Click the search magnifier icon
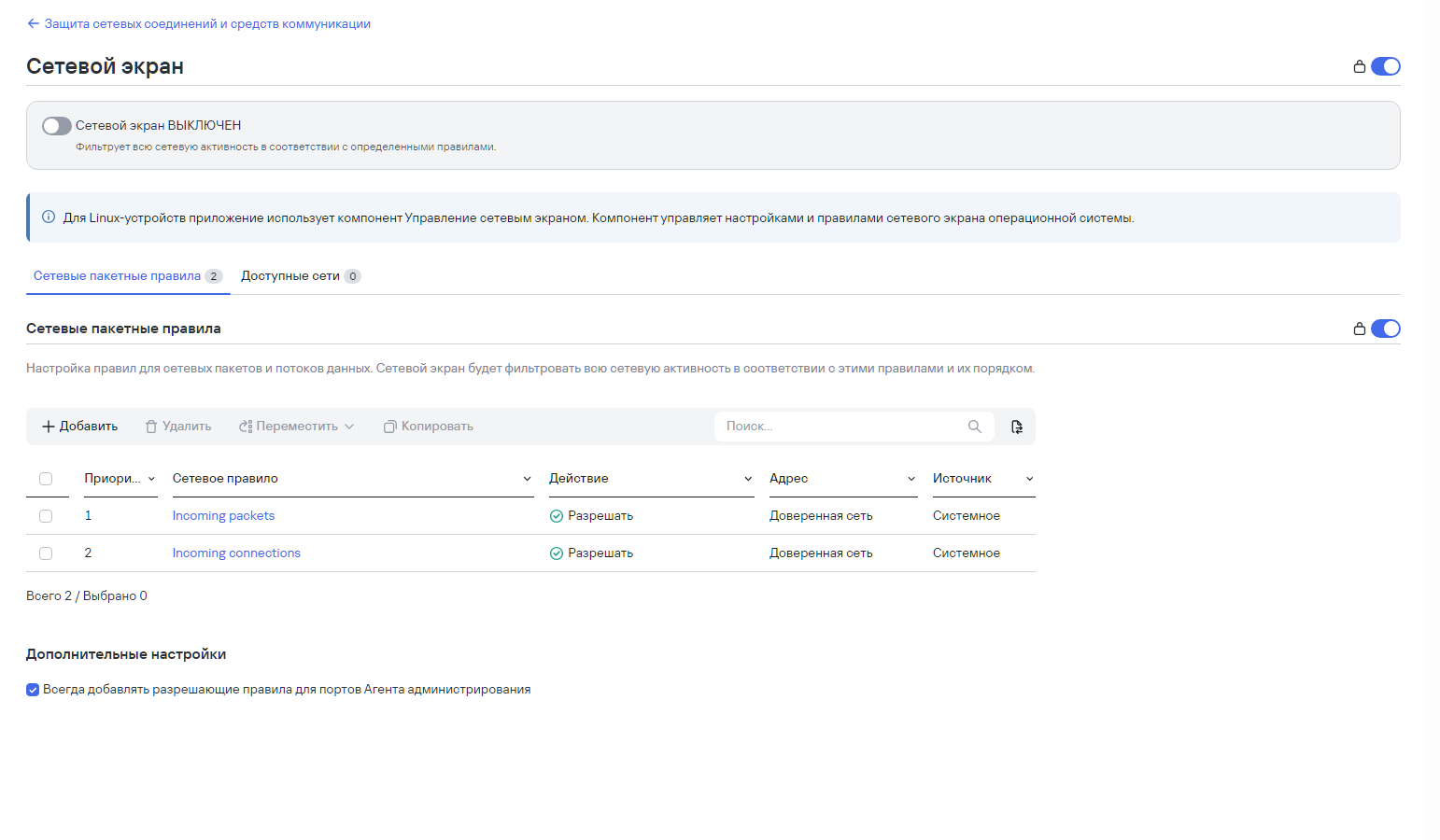 pyautogui.click(x=975, y=427)
